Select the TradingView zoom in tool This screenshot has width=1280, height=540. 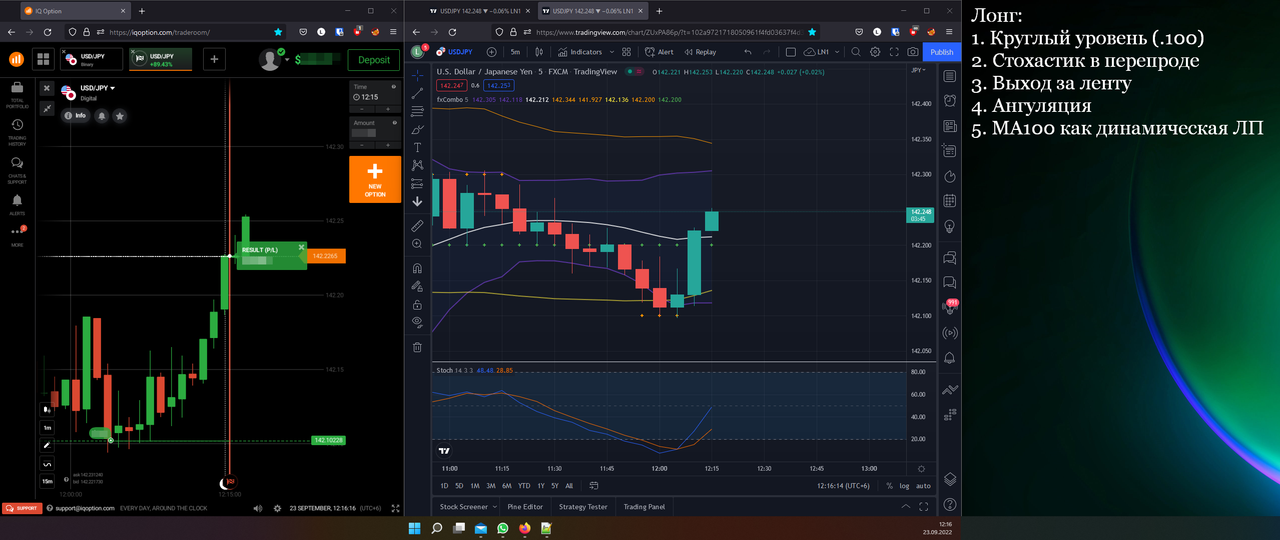[417, 244]
